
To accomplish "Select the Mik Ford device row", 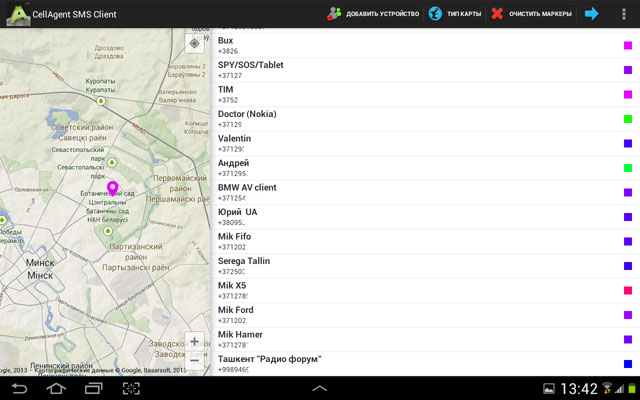I will (x=425, y=315).
